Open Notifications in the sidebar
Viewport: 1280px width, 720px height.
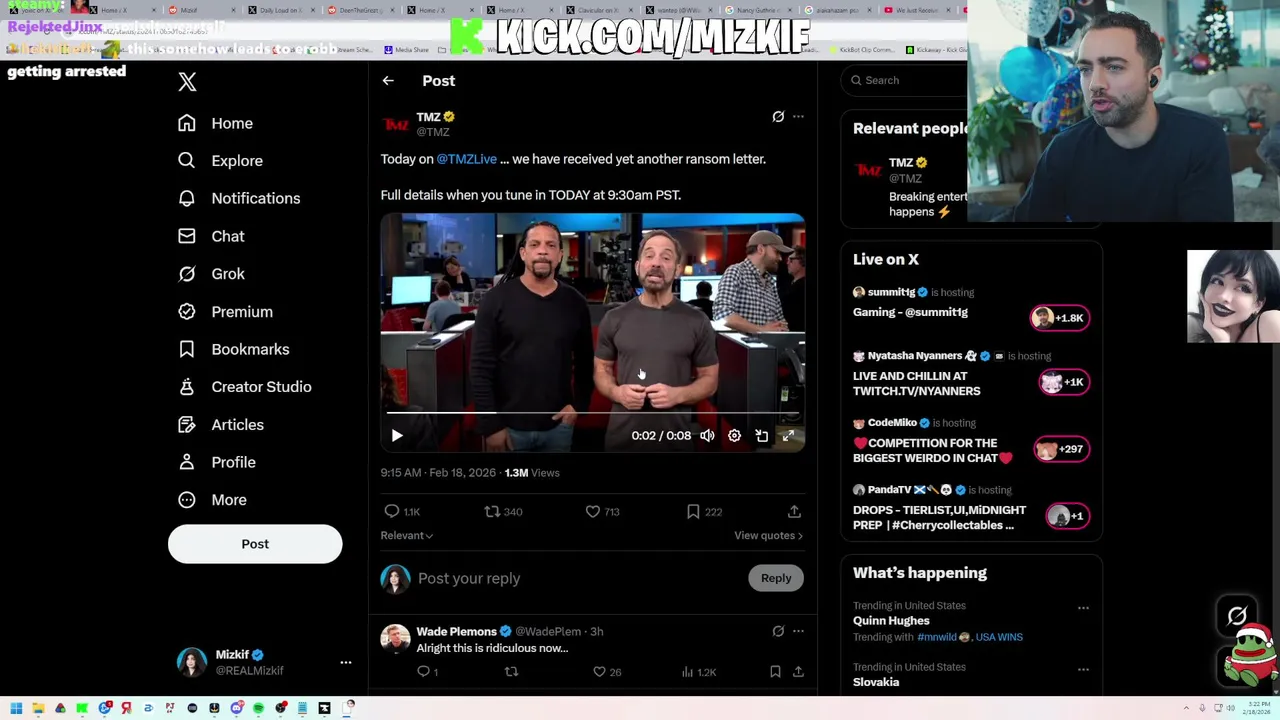(239, 198)
